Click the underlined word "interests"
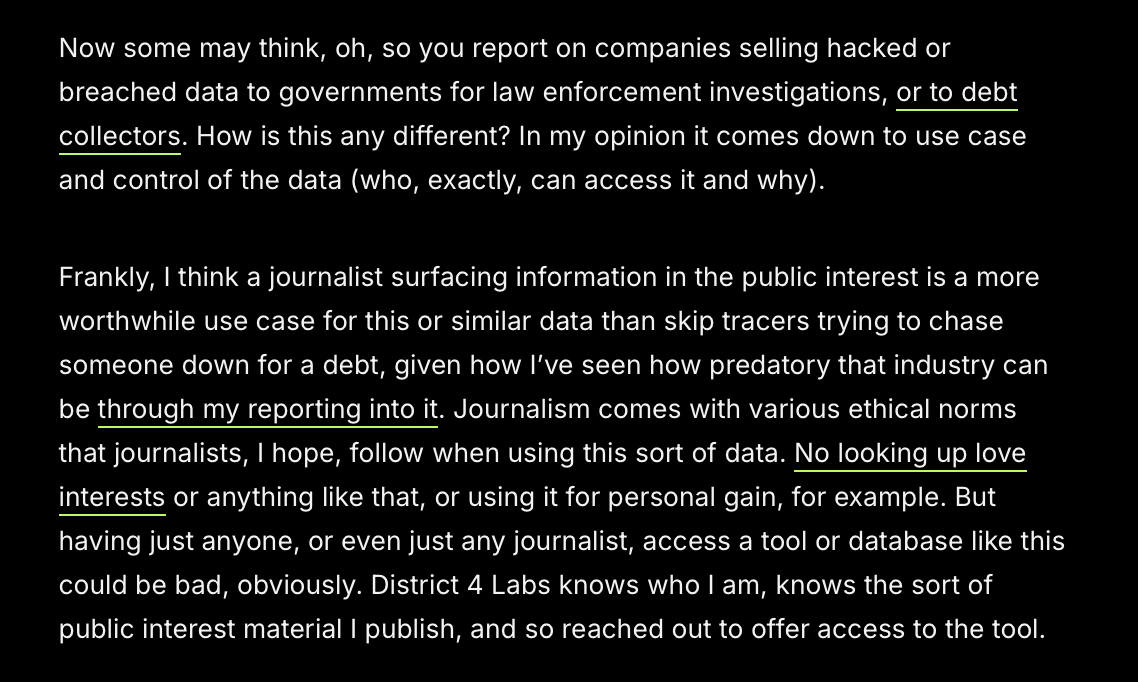Image resolution: width=1138 pixels, height=682 pixels. tap(112, 497)
